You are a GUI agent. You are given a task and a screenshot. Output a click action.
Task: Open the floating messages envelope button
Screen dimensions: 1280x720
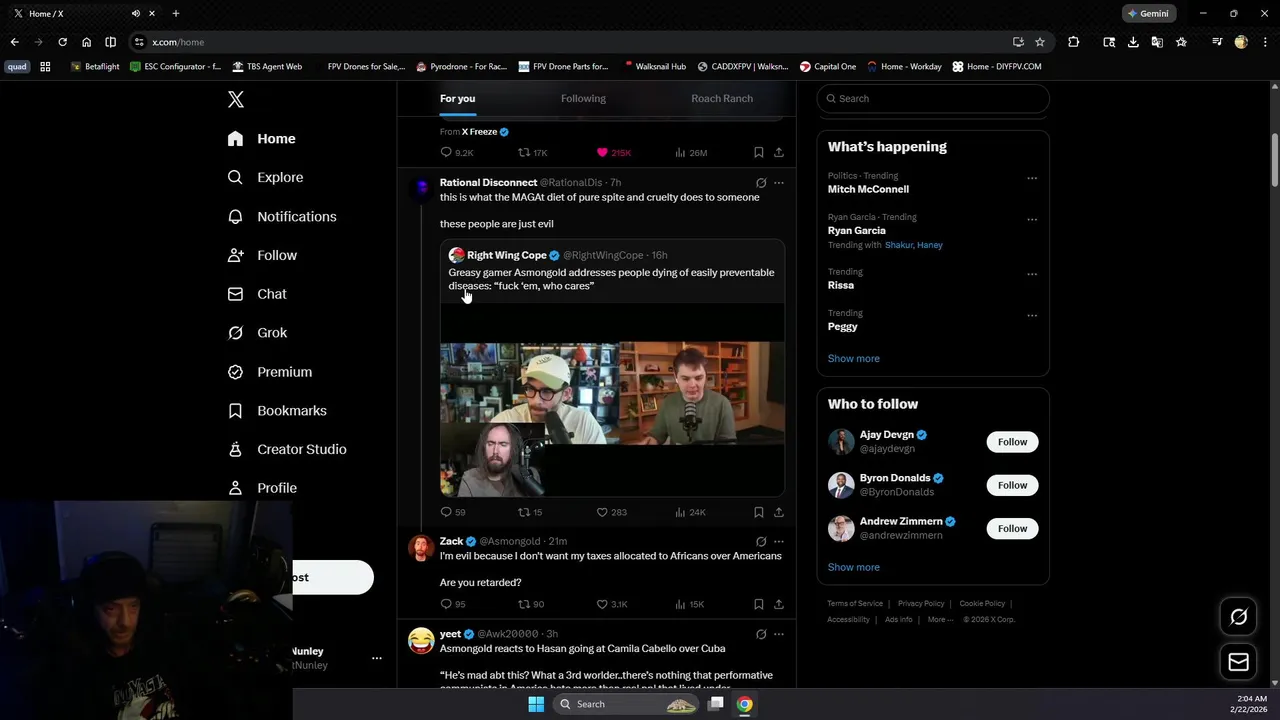click(1239, 662)
